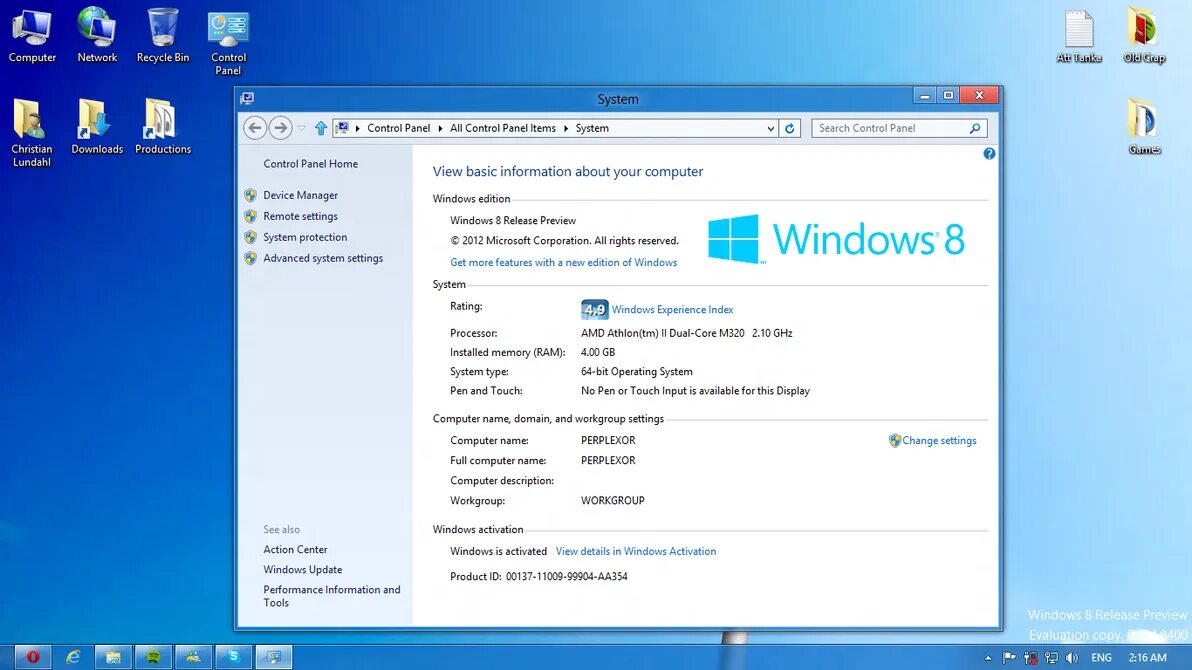Open the help question mark icon

coord(989,154)
